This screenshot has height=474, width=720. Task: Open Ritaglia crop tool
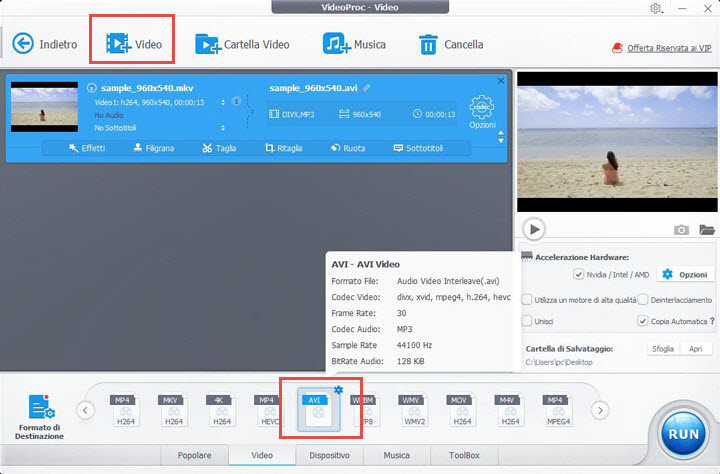pos(283,148)
